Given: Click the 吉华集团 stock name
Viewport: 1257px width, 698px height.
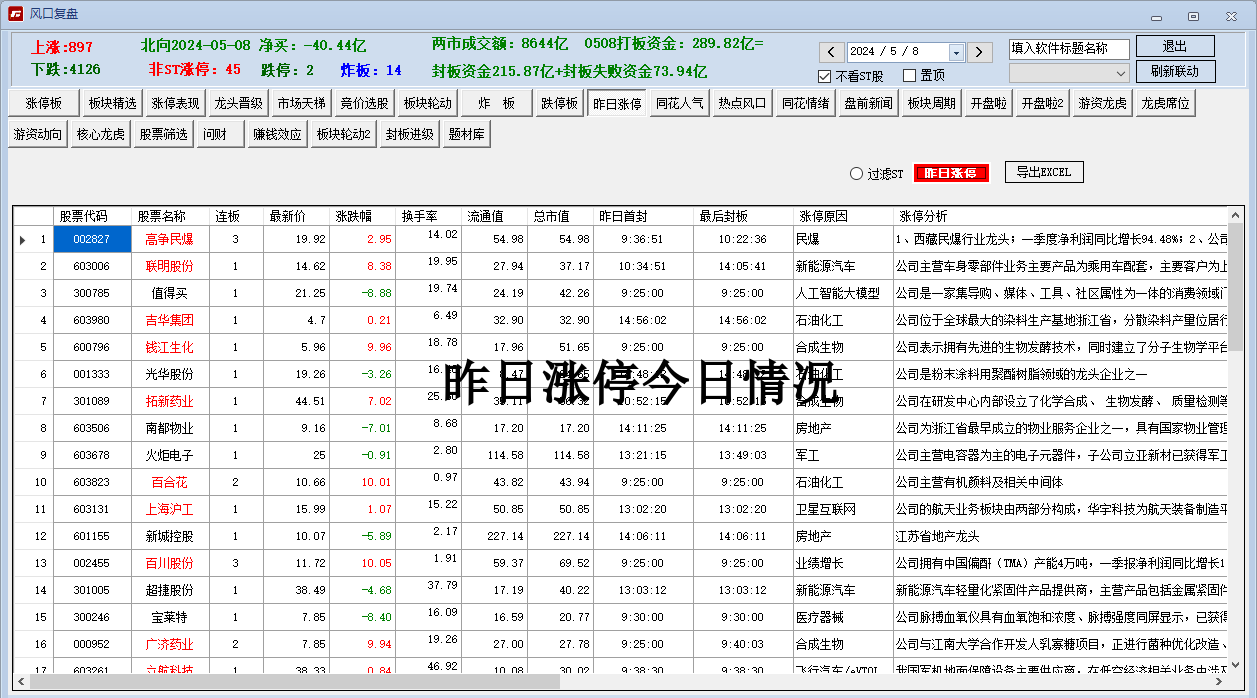Looking at the screenshot, I should point(170,321).
